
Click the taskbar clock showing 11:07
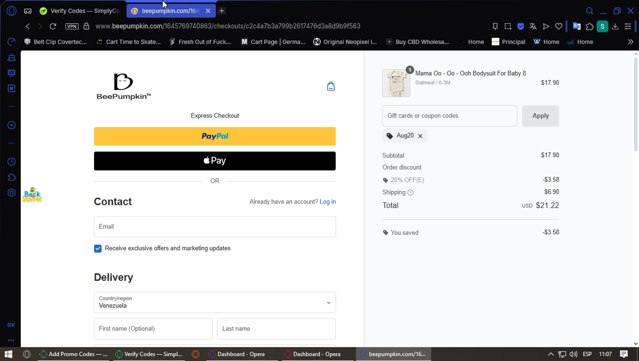[605, 354]
